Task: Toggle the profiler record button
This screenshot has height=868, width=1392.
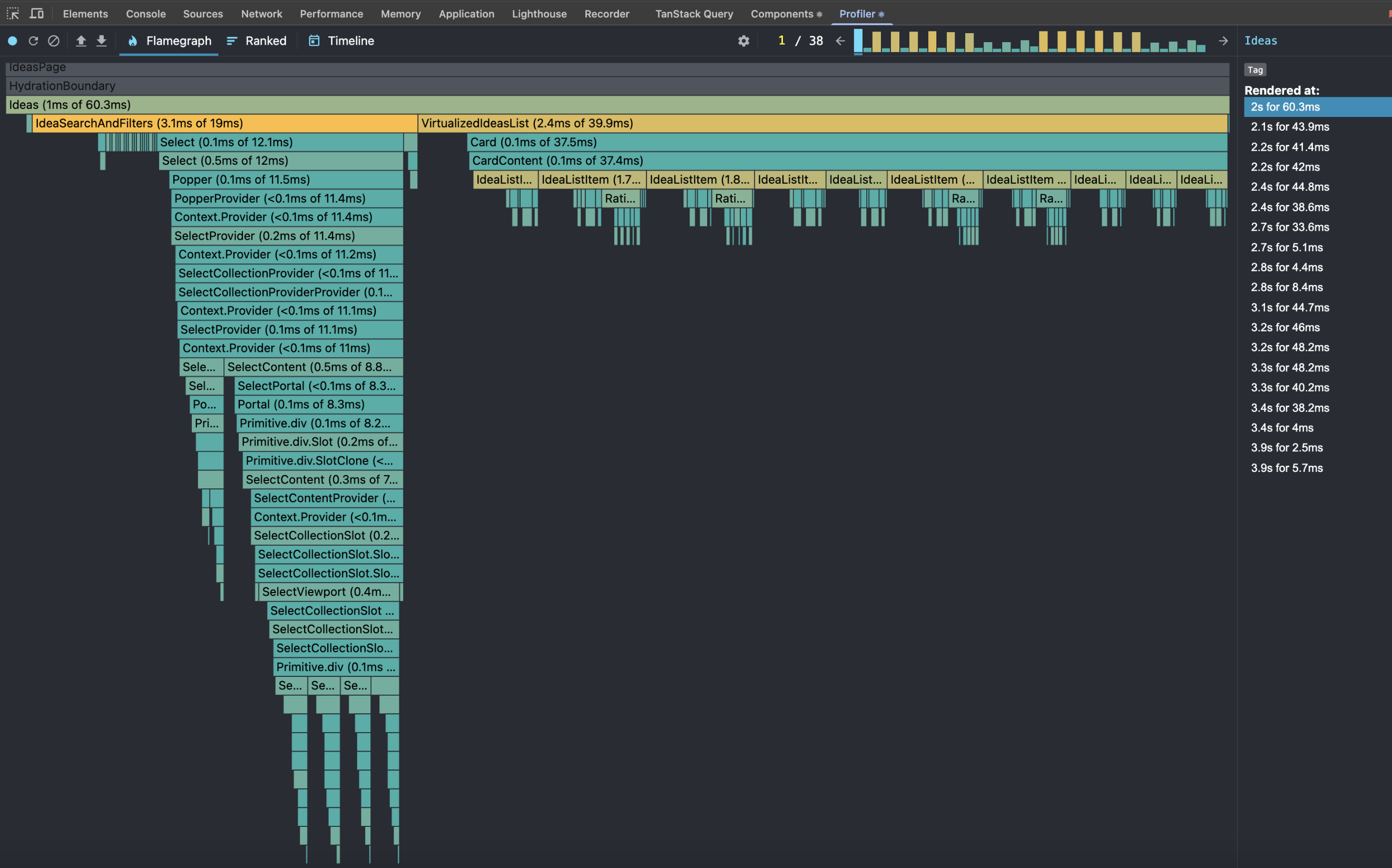Action: pyautogui.click(x=13, y=41)
